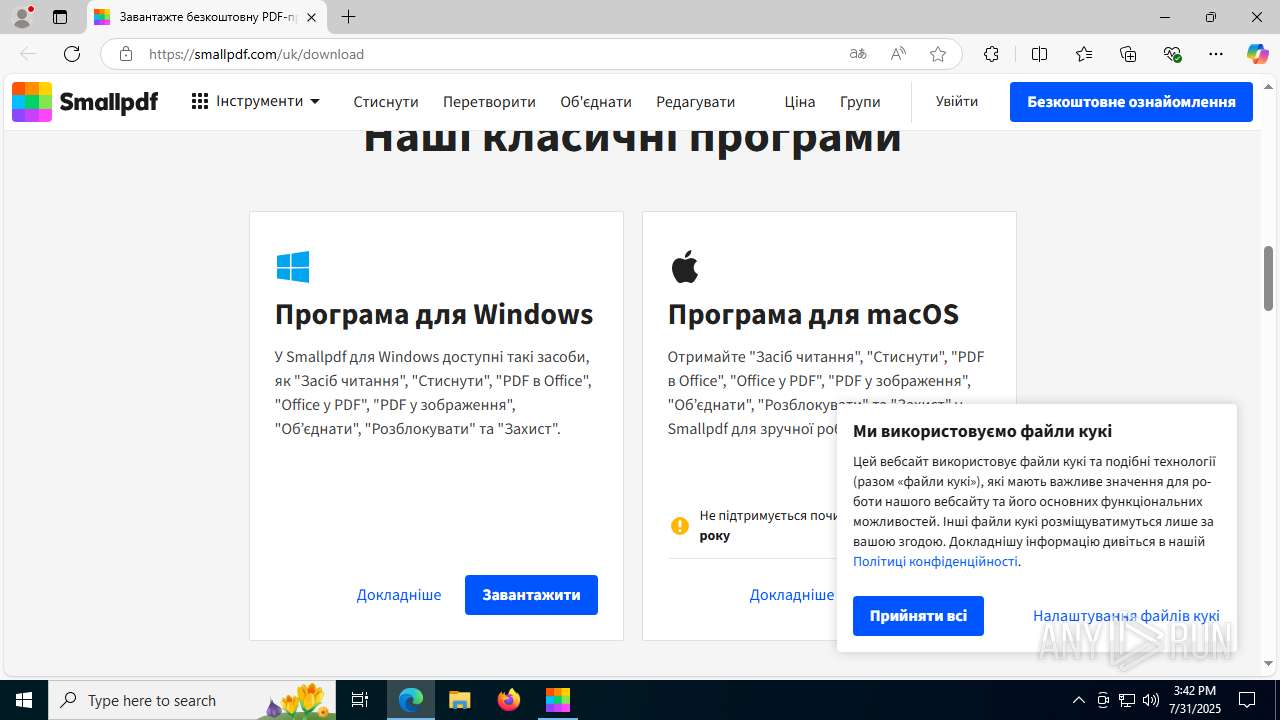This screenshot has width=1280, height=720.
Task: Open the Перетворити menu item
Action: pos(489,102)
